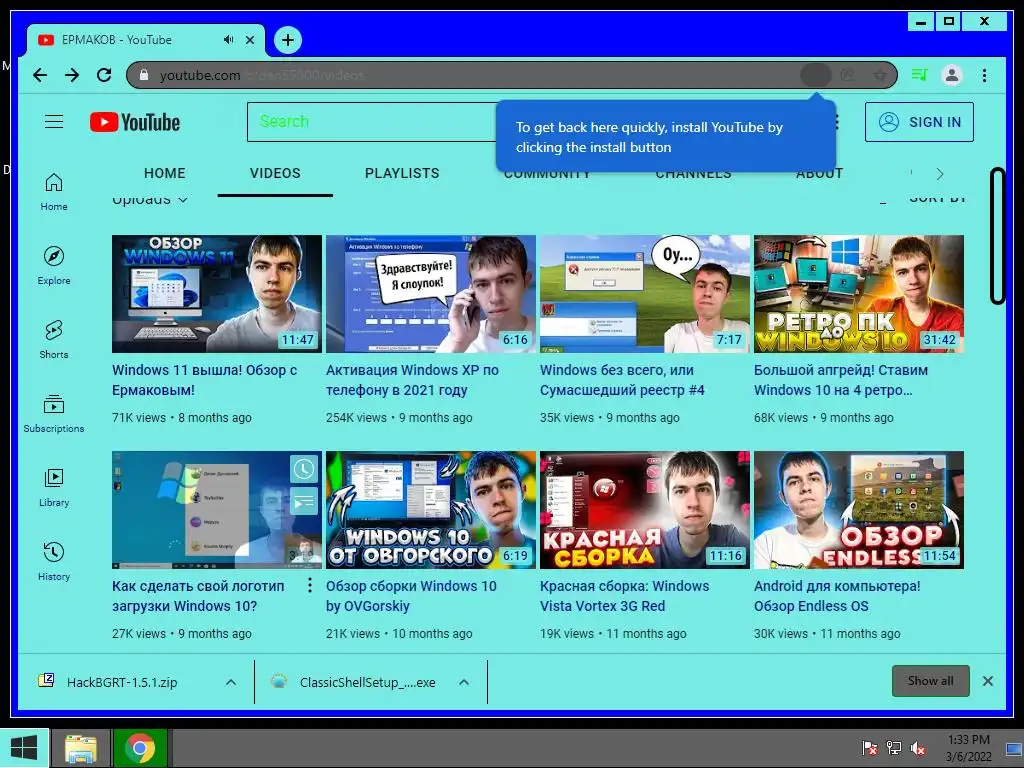Go back using browser back arrow
This screenshot has height=768, width=1024.
coord(40,75)
